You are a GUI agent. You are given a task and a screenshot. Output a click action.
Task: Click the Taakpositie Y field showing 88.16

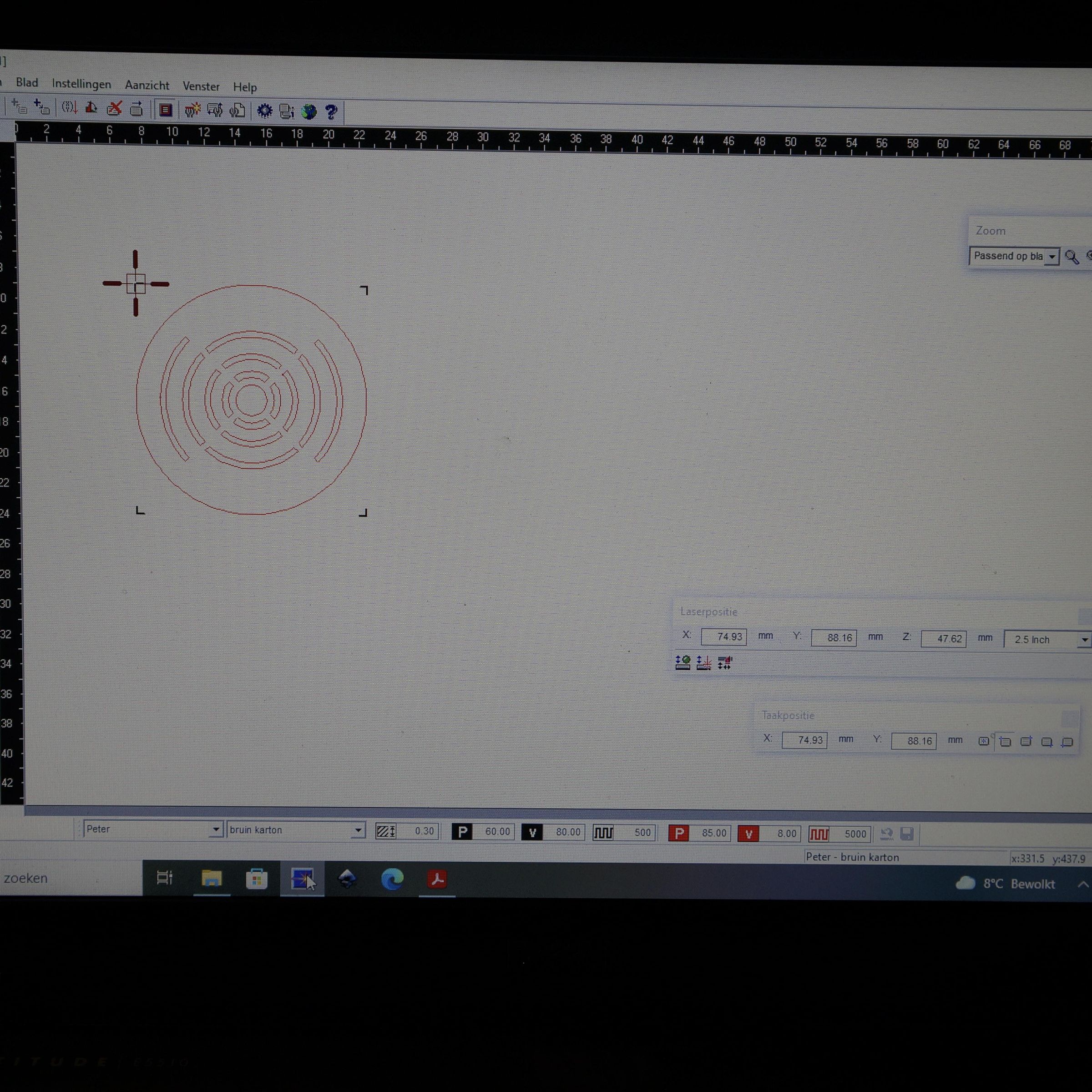(914, 741)
